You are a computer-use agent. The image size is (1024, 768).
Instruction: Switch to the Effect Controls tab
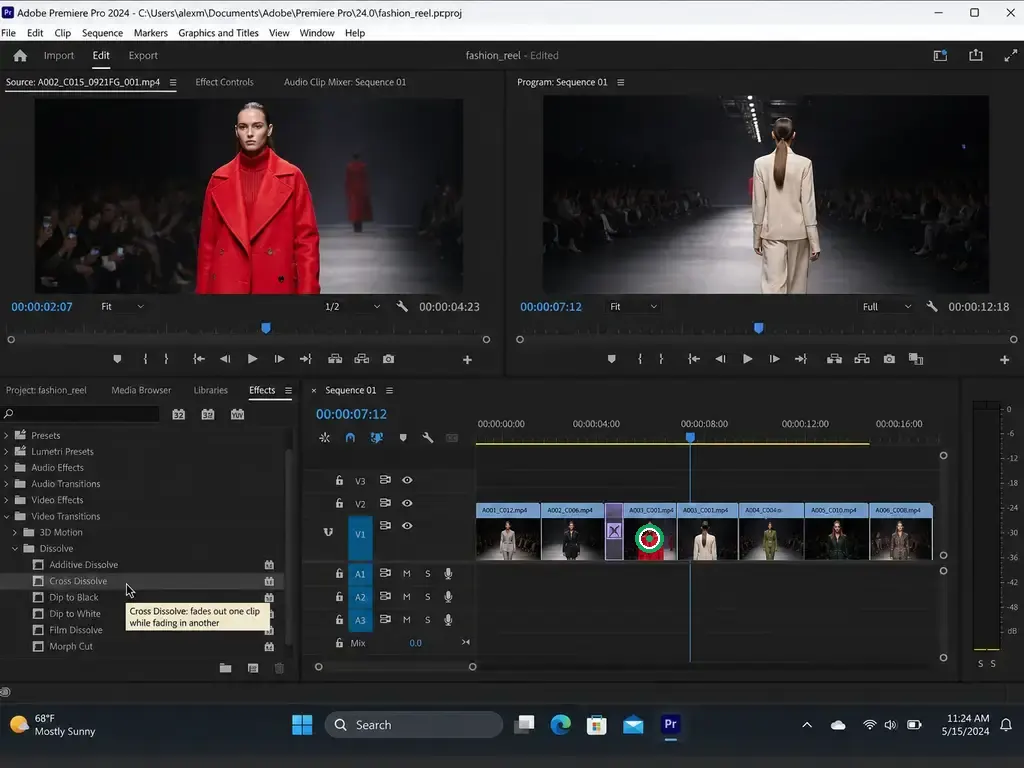tap(224, 82)
